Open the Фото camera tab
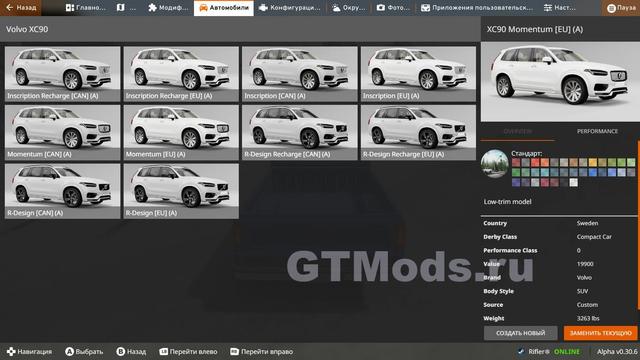The image size is (640, 360). tap(393, 8)
